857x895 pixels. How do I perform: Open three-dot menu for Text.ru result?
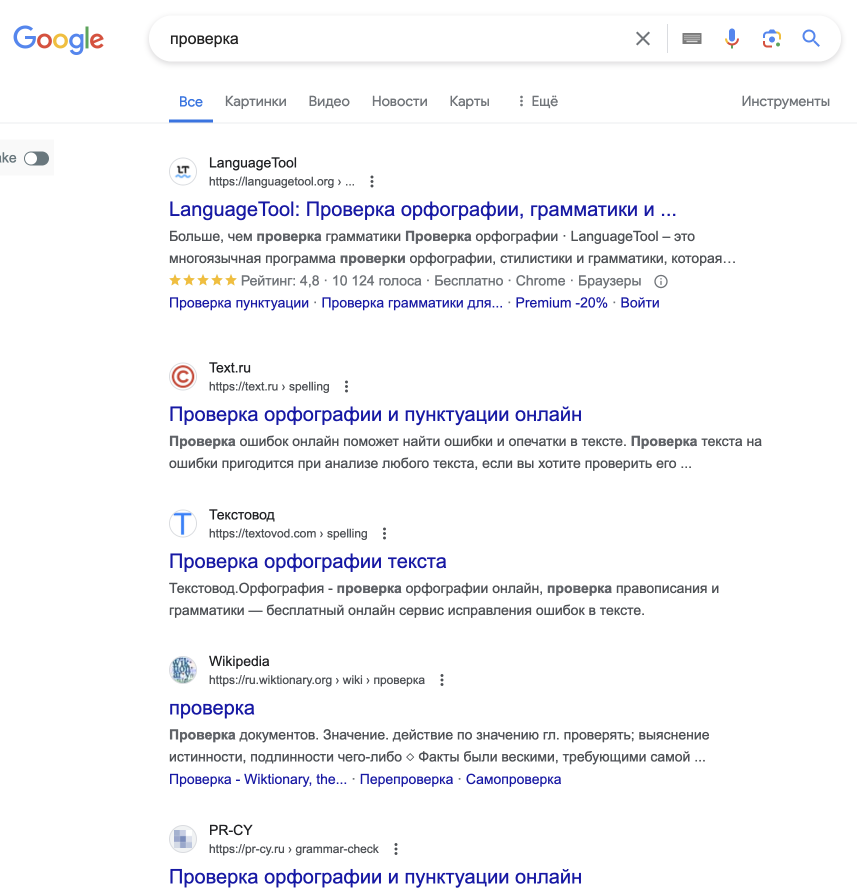click(x=346, y=386)
